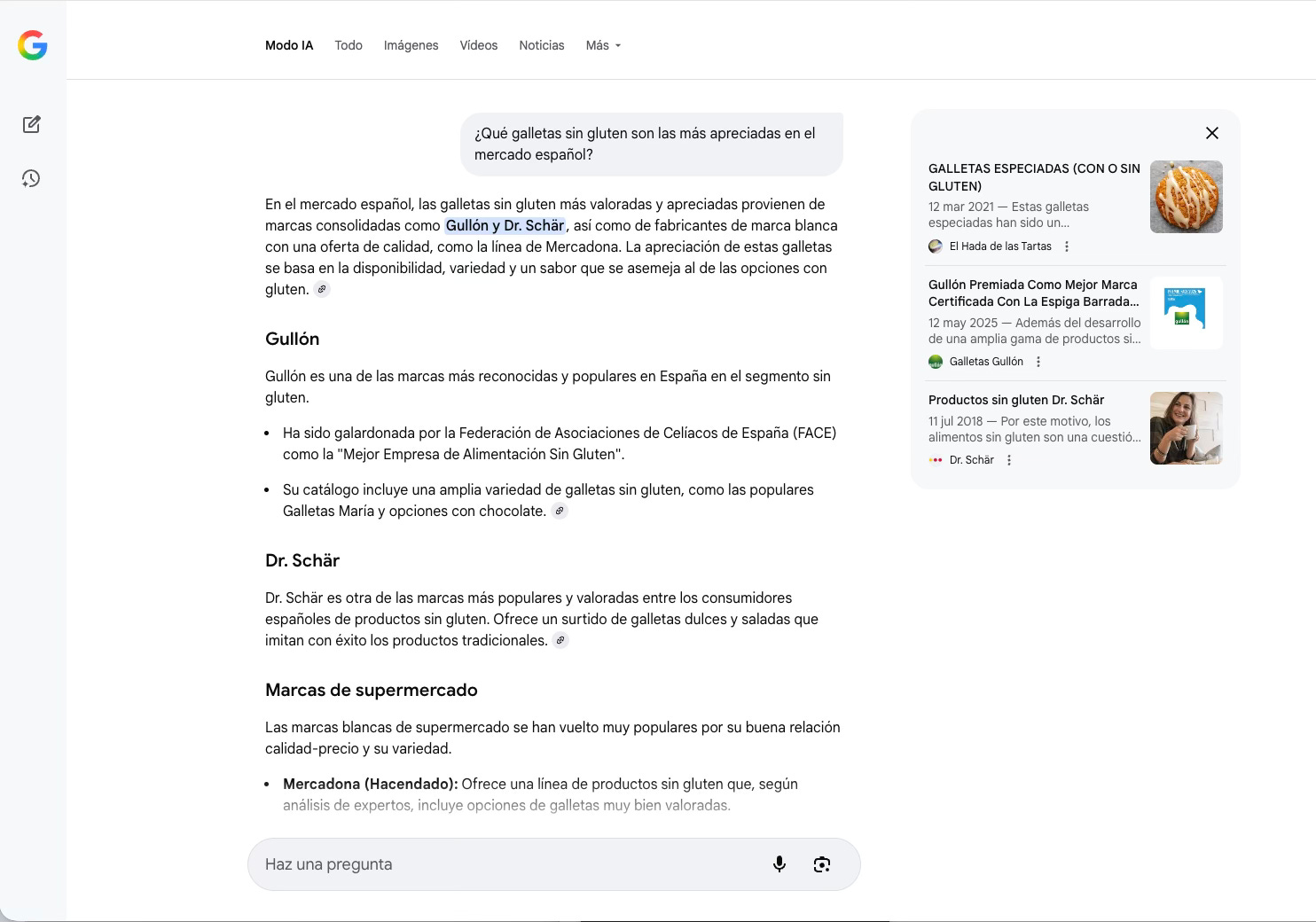Screen dimensions: 1316x922
Task: Open the options menu beside Galletas Gullón
Action: click(1038, 362)
